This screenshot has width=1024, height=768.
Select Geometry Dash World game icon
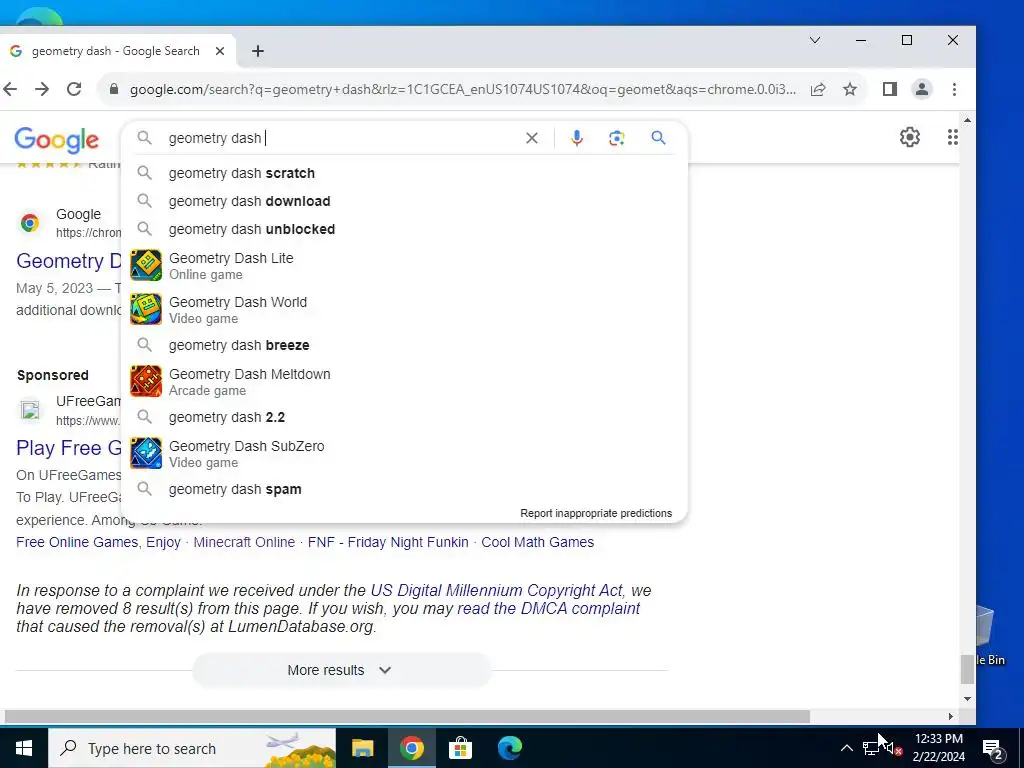pyautogui.click(x=146, y=310)
